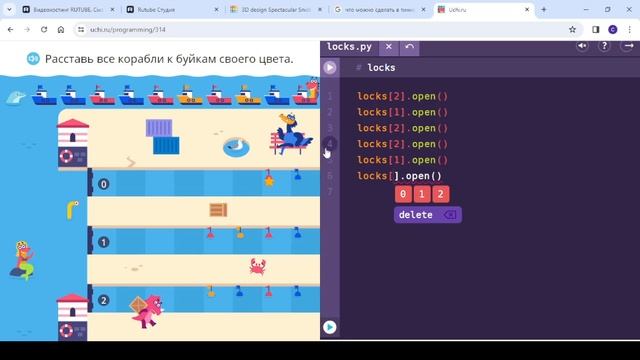
Task: Open the browser profile avatar
Action: point(613,29)
